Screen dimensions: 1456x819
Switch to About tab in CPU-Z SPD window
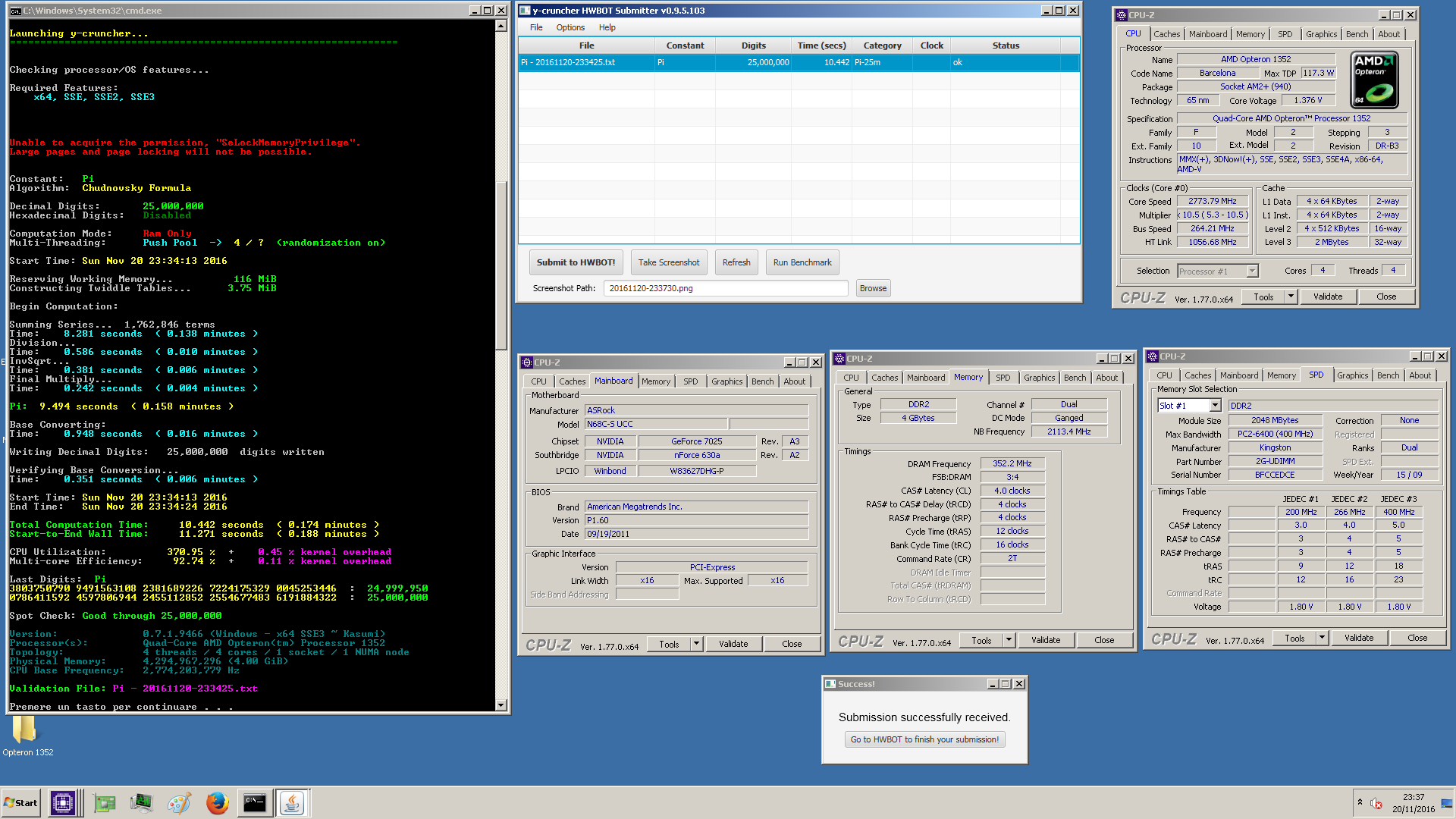(x=1420, y=375)
